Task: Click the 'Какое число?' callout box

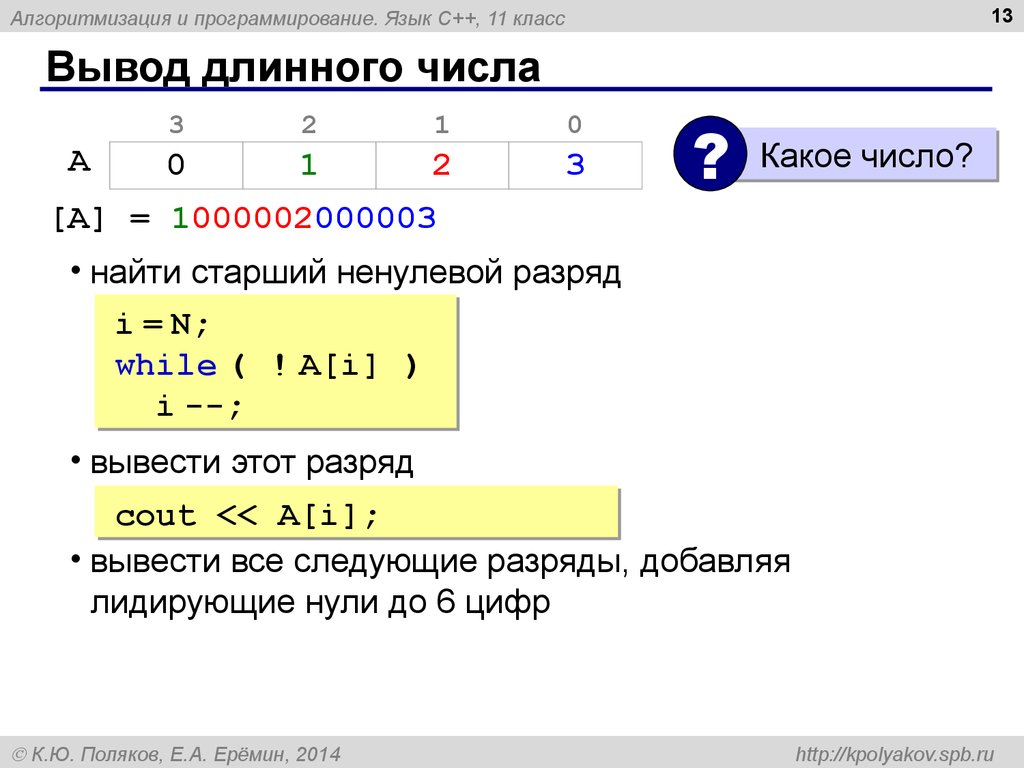Action: 866,155
